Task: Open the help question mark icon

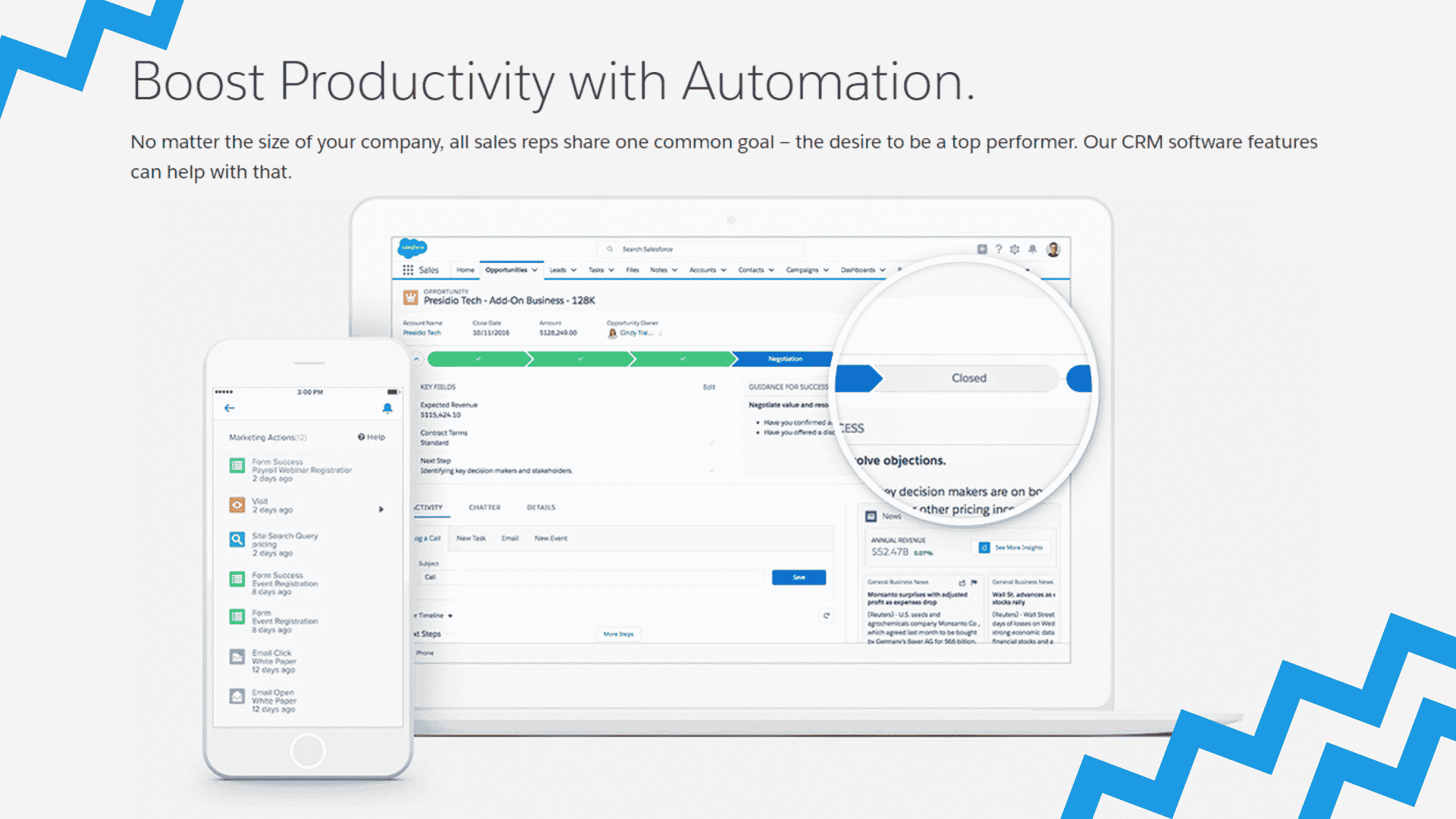Action: 999,249
